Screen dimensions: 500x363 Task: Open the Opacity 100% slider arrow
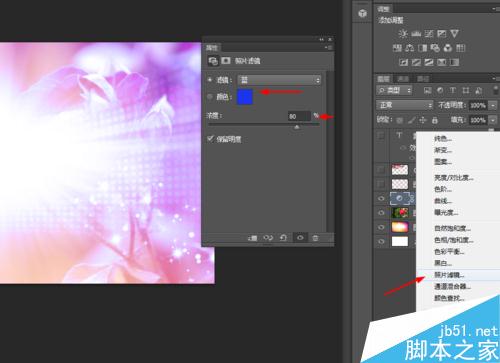[x=493, y=106]
